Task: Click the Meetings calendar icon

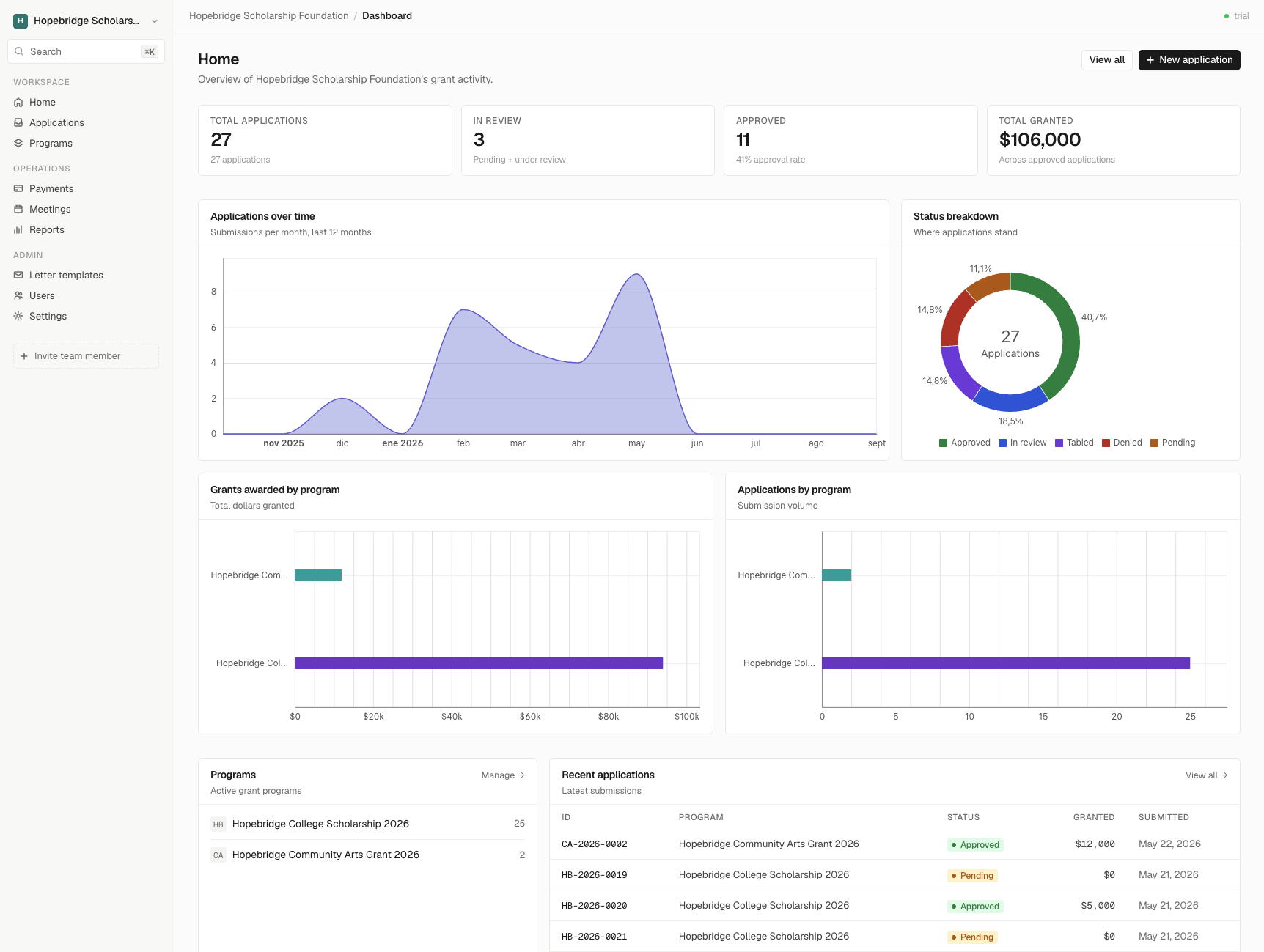Action: point(18,210)
